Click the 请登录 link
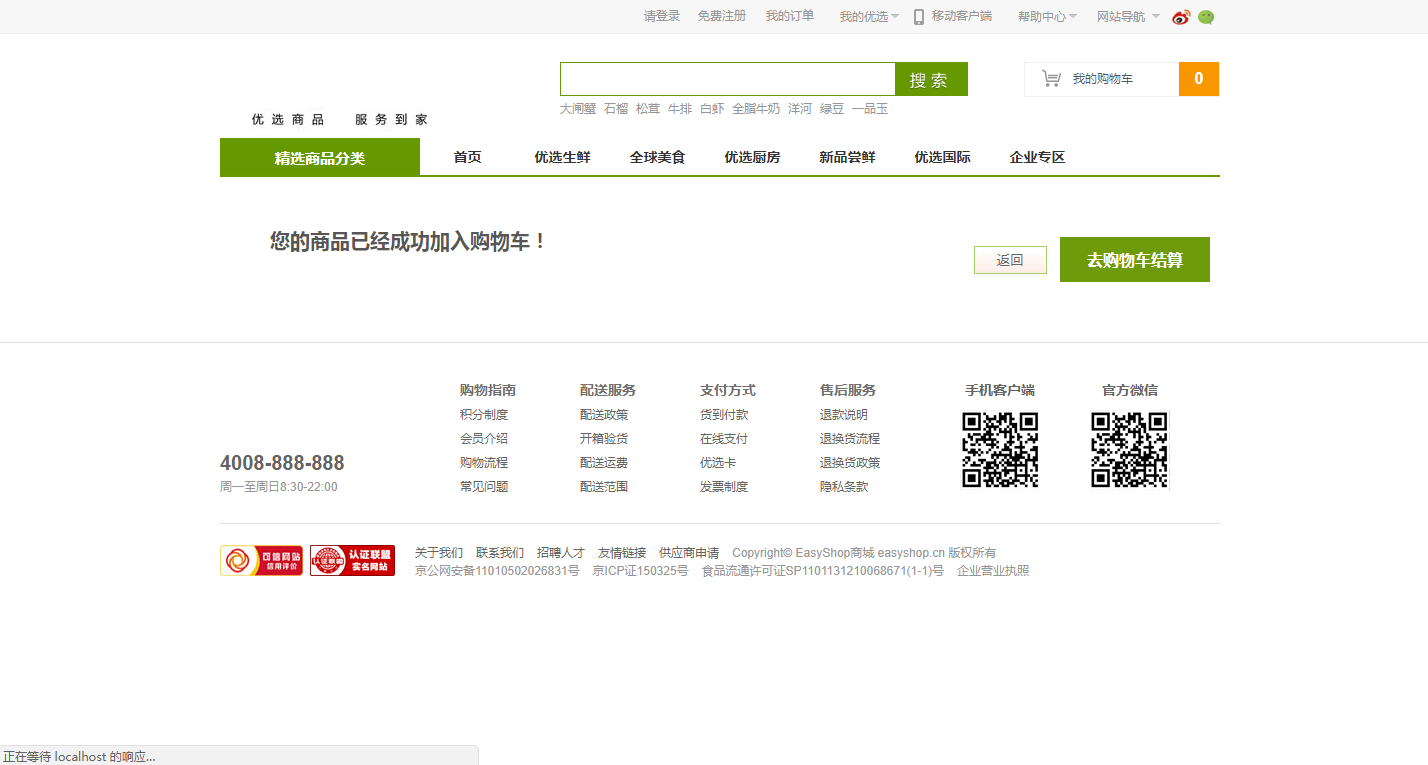Viewport: 1428px width, 765px height. (662, 16)
